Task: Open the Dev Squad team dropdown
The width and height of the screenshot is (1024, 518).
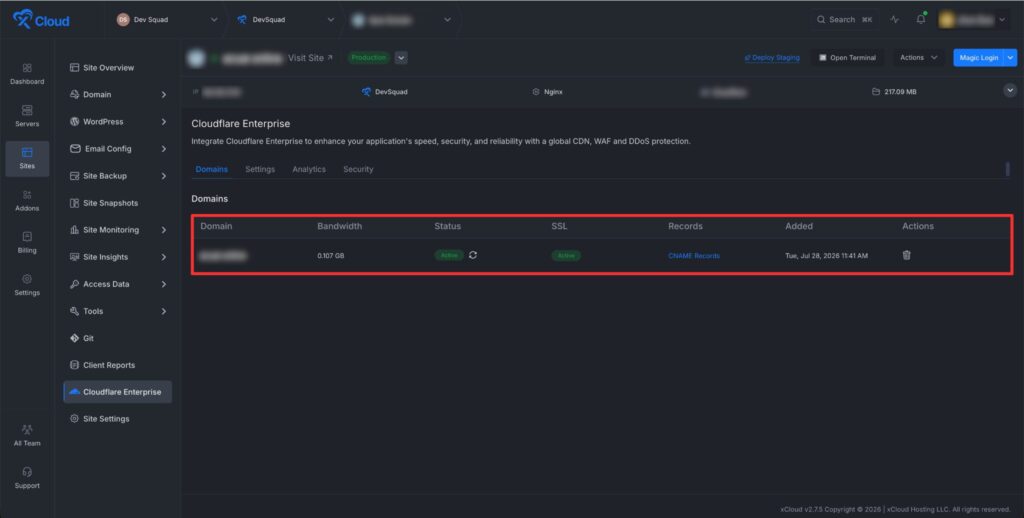Action: (x=167, y=20)
